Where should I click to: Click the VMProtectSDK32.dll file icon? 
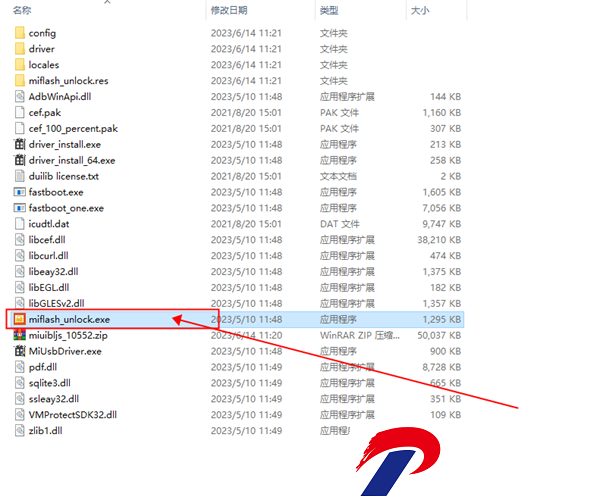pos(20,415)
